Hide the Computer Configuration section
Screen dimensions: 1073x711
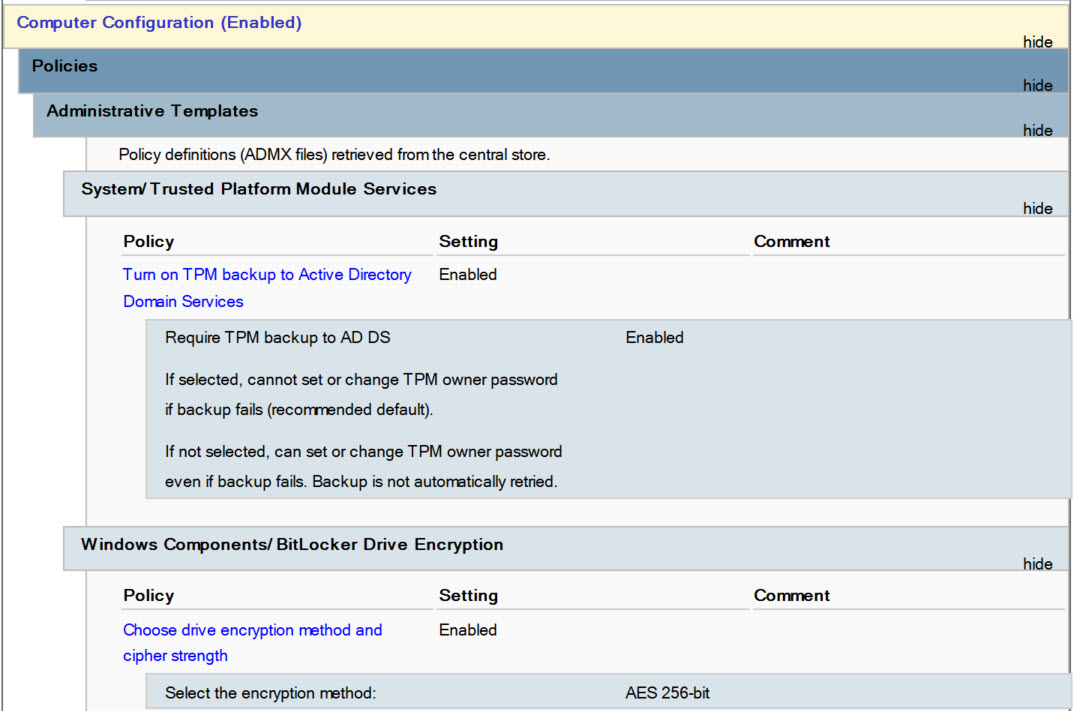[x=1037, y=42]
